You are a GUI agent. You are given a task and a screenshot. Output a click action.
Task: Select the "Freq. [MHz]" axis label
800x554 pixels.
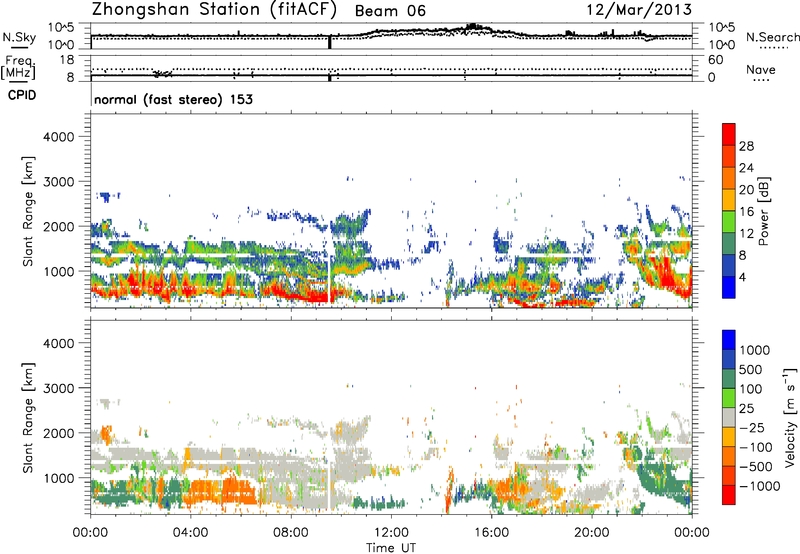click(19, 68)
